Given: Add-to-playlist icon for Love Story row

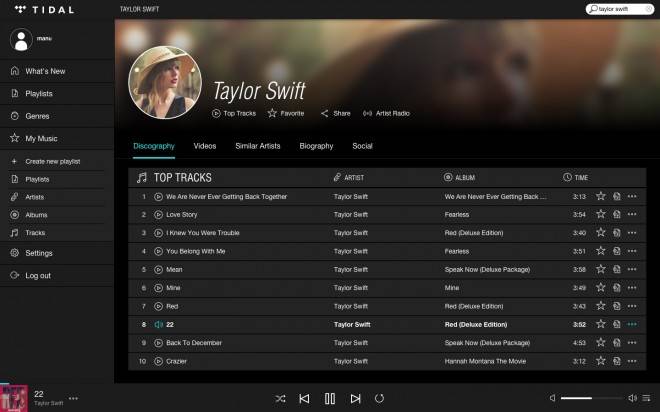Looking at the screenshot, I should 617,214.
